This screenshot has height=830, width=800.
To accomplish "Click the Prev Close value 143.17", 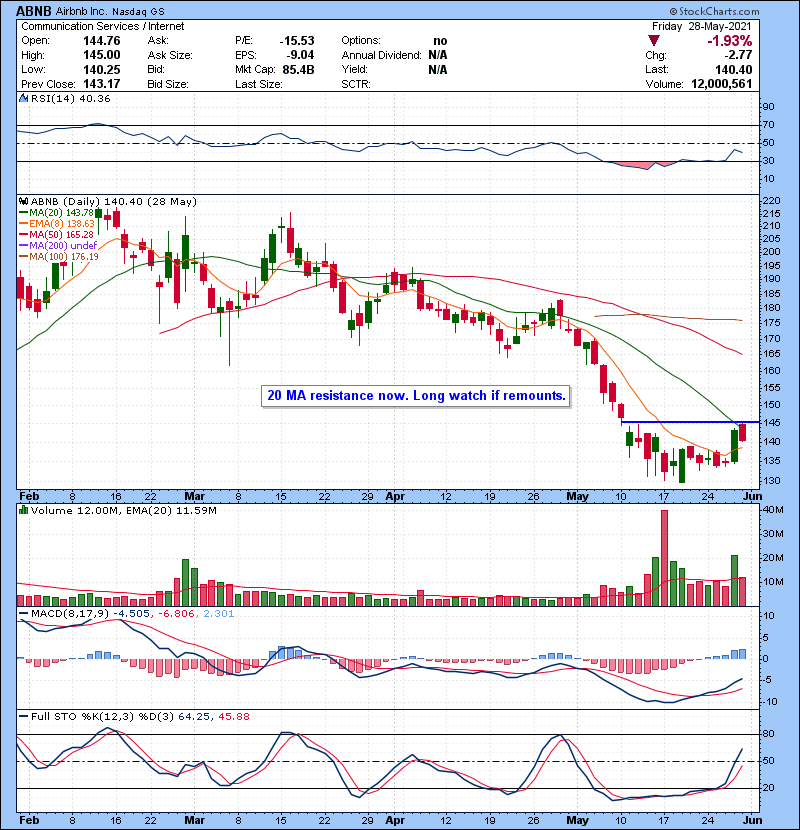I will tap(102, 84).
